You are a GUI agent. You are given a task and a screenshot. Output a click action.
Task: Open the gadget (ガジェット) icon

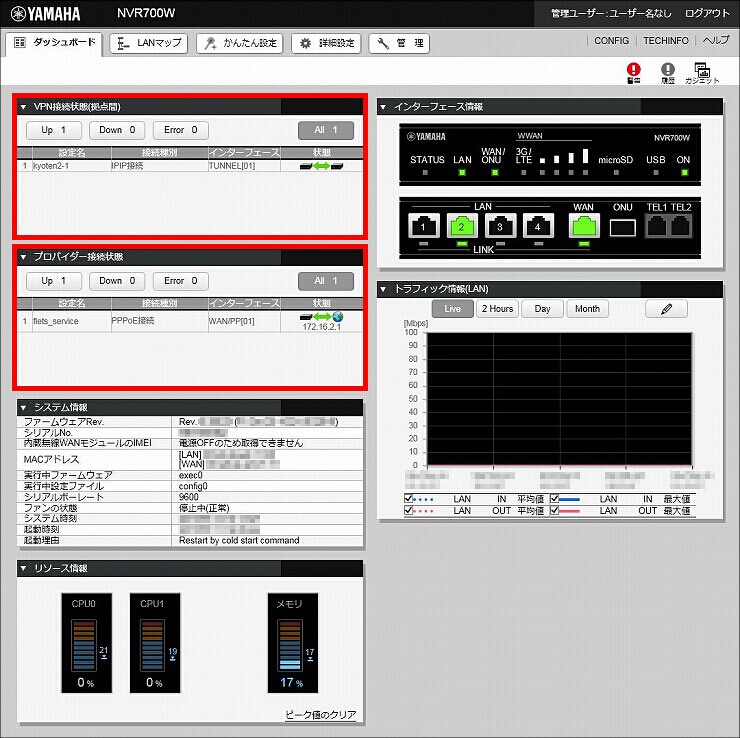[702, 73]
